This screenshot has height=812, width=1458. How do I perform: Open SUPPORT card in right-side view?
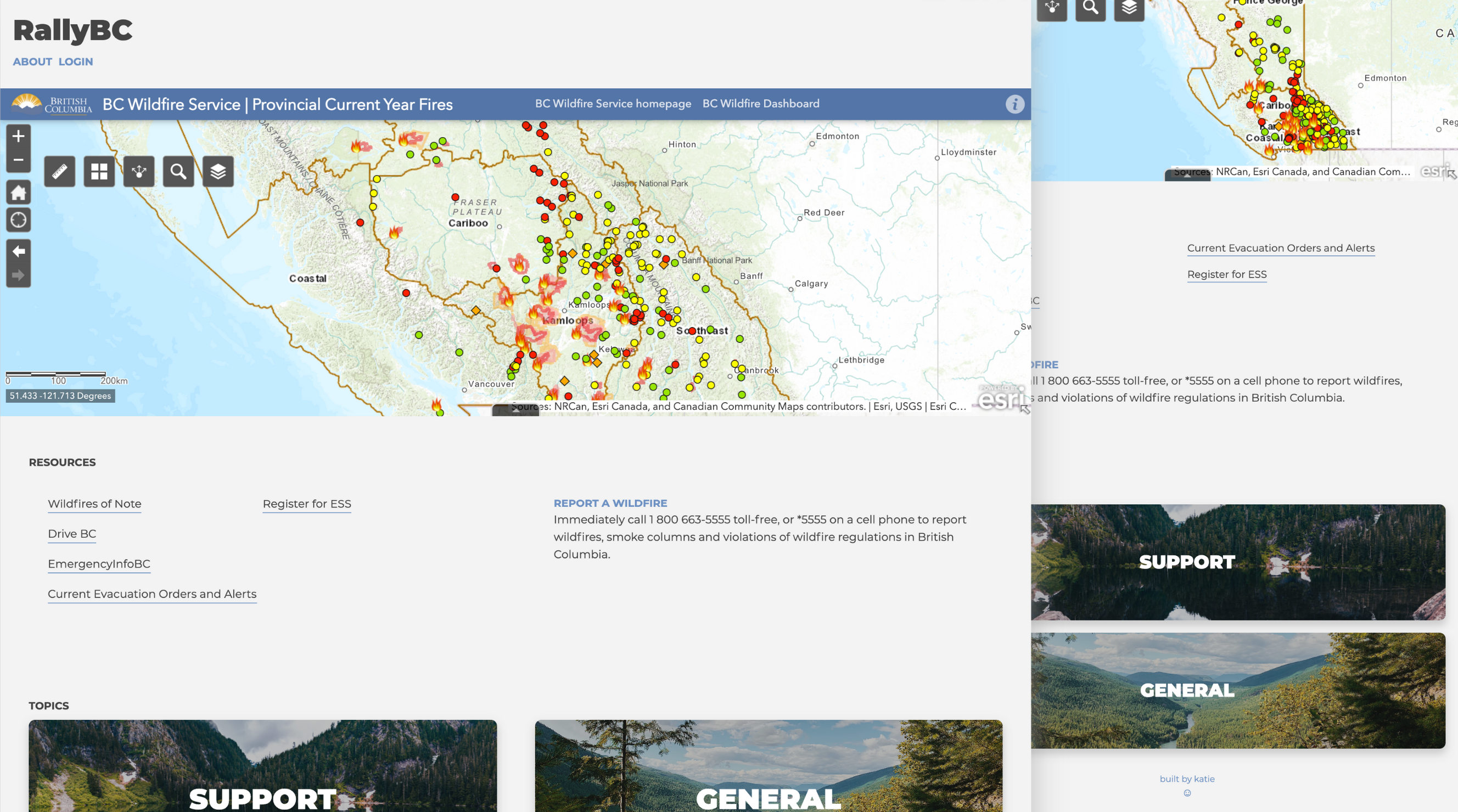1238,562
